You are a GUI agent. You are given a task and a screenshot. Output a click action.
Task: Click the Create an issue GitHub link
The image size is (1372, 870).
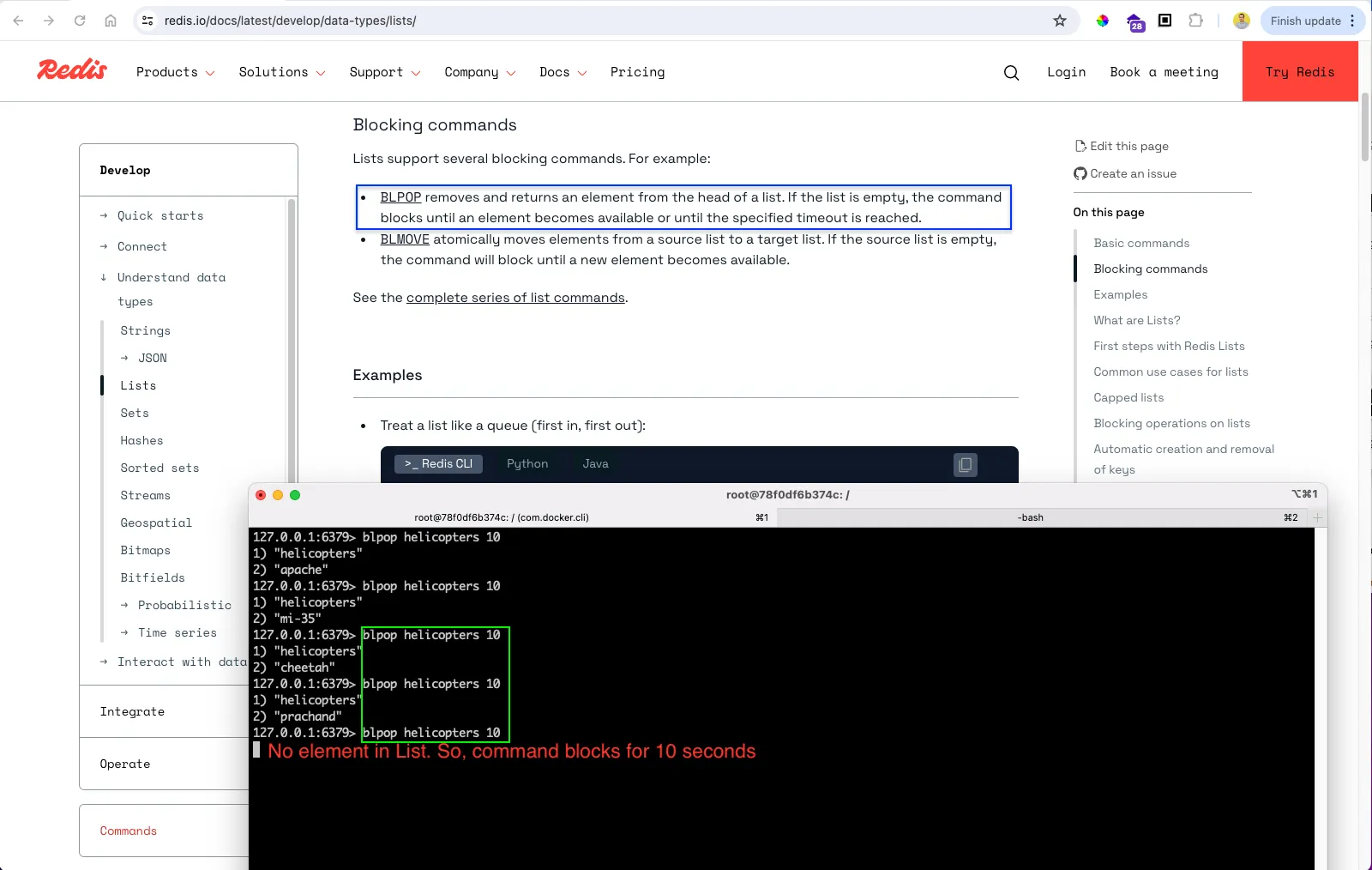[1125, 173]
